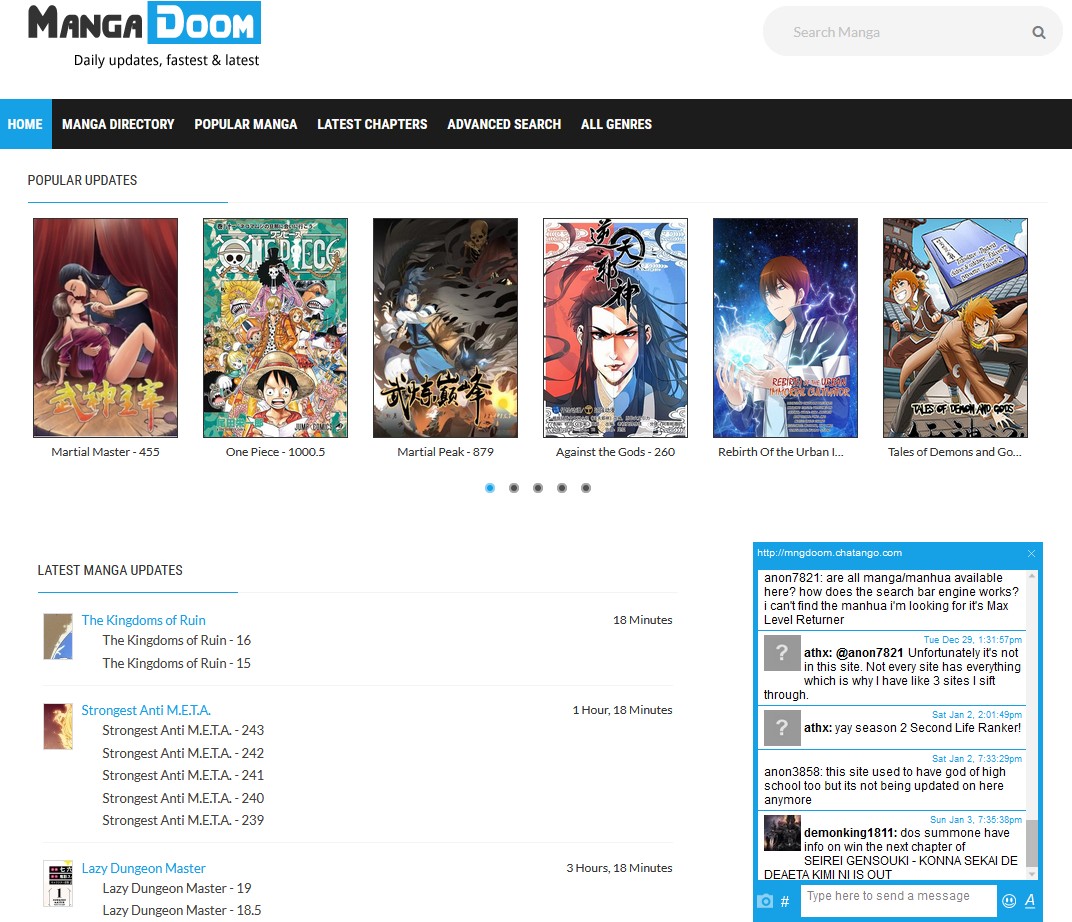Image resolution: width=1072 pixels, height=922 pixels.
Task: Open Lazy Dungeon Master - 19 chapter
Action: click(177, 889)
